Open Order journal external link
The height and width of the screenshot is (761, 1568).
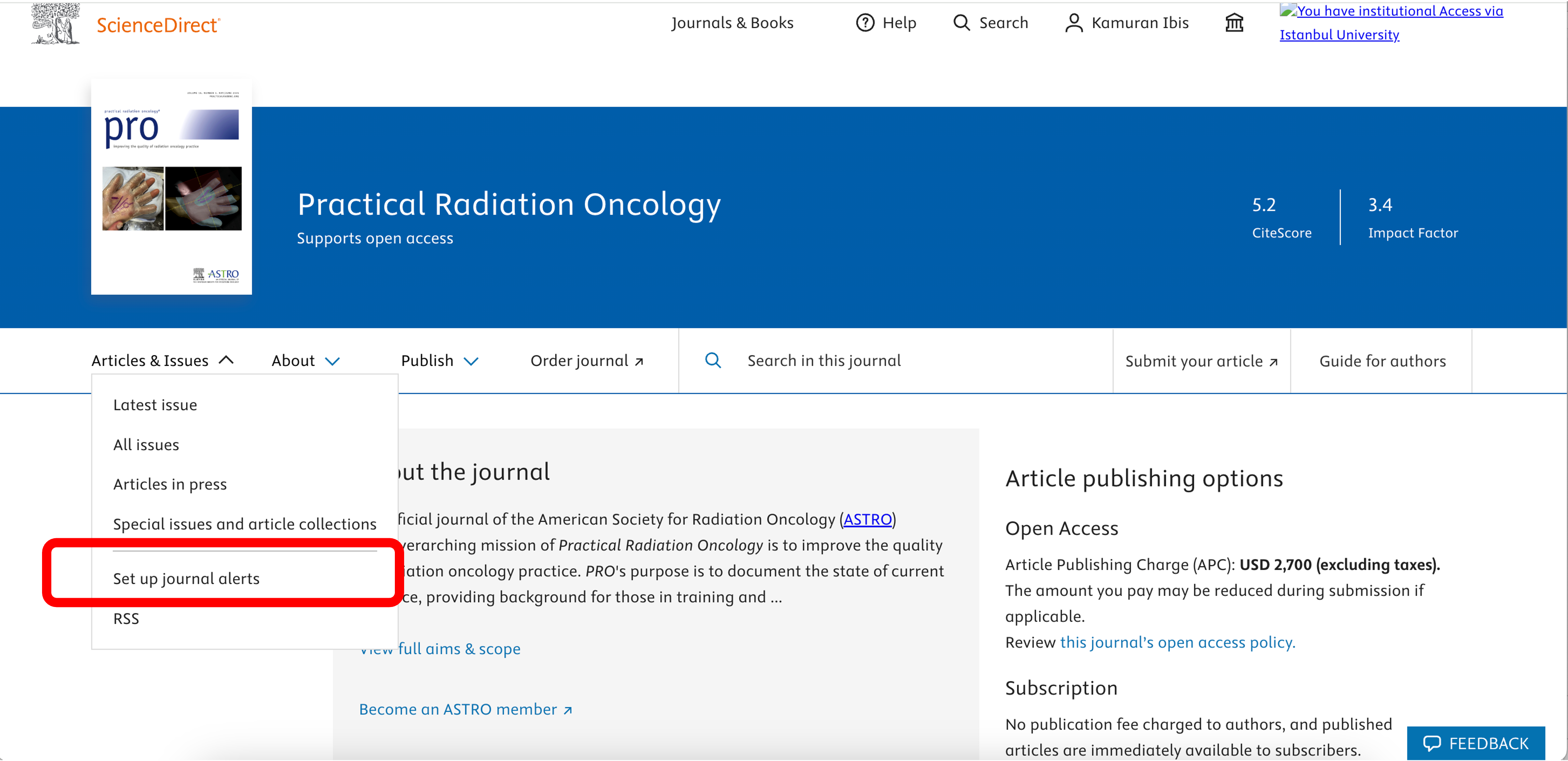[x=587, y=360]
